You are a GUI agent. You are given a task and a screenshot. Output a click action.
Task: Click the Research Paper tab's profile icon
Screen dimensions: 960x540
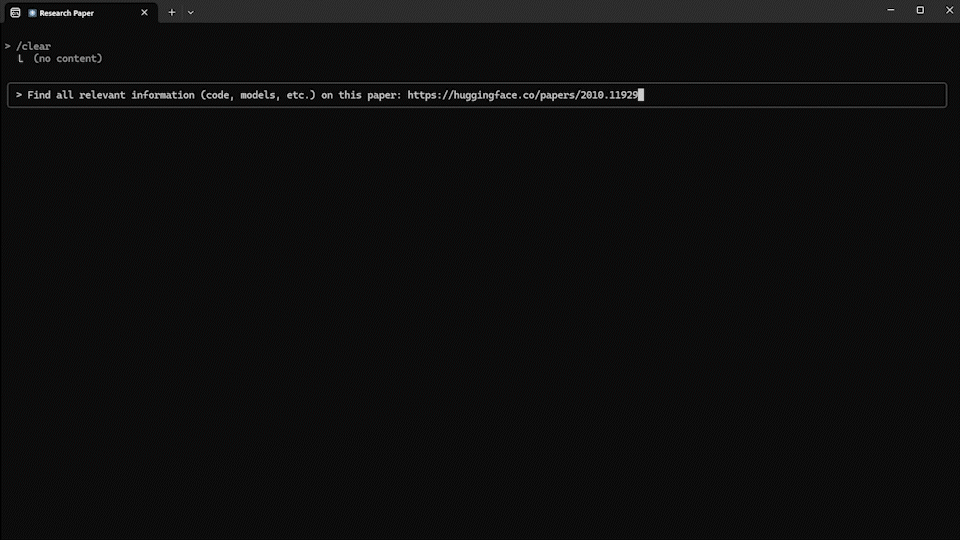click(x=33, y=13)
